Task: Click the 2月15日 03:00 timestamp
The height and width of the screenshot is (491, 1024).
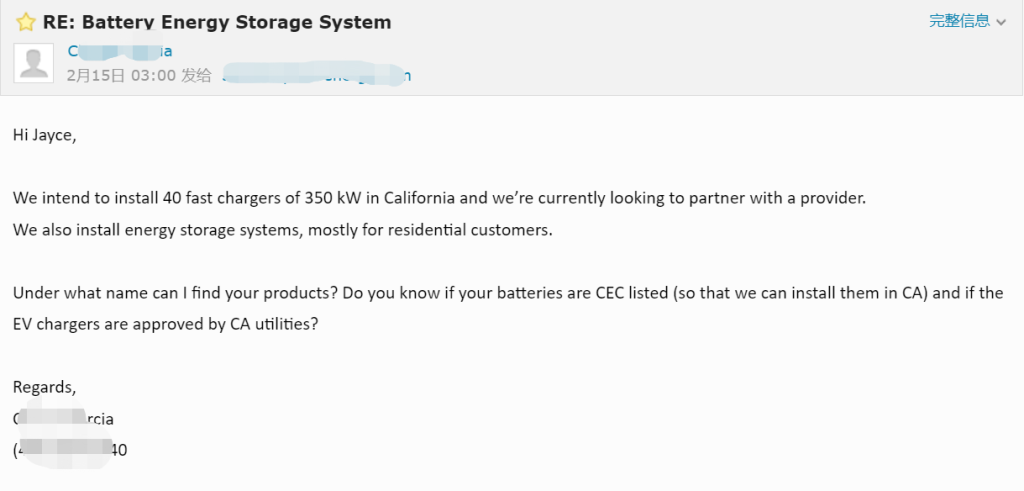Action: pyautogui.click(x=121, y=76)
